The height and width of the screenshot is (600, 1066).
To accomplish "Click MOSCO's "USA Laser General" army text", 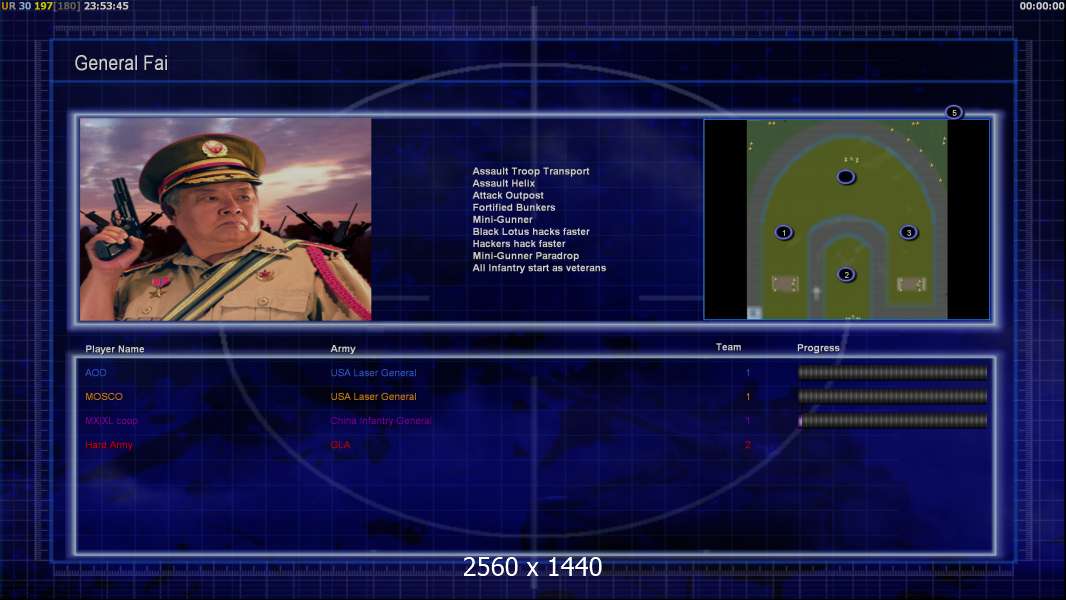I will (x=373, y=396).
